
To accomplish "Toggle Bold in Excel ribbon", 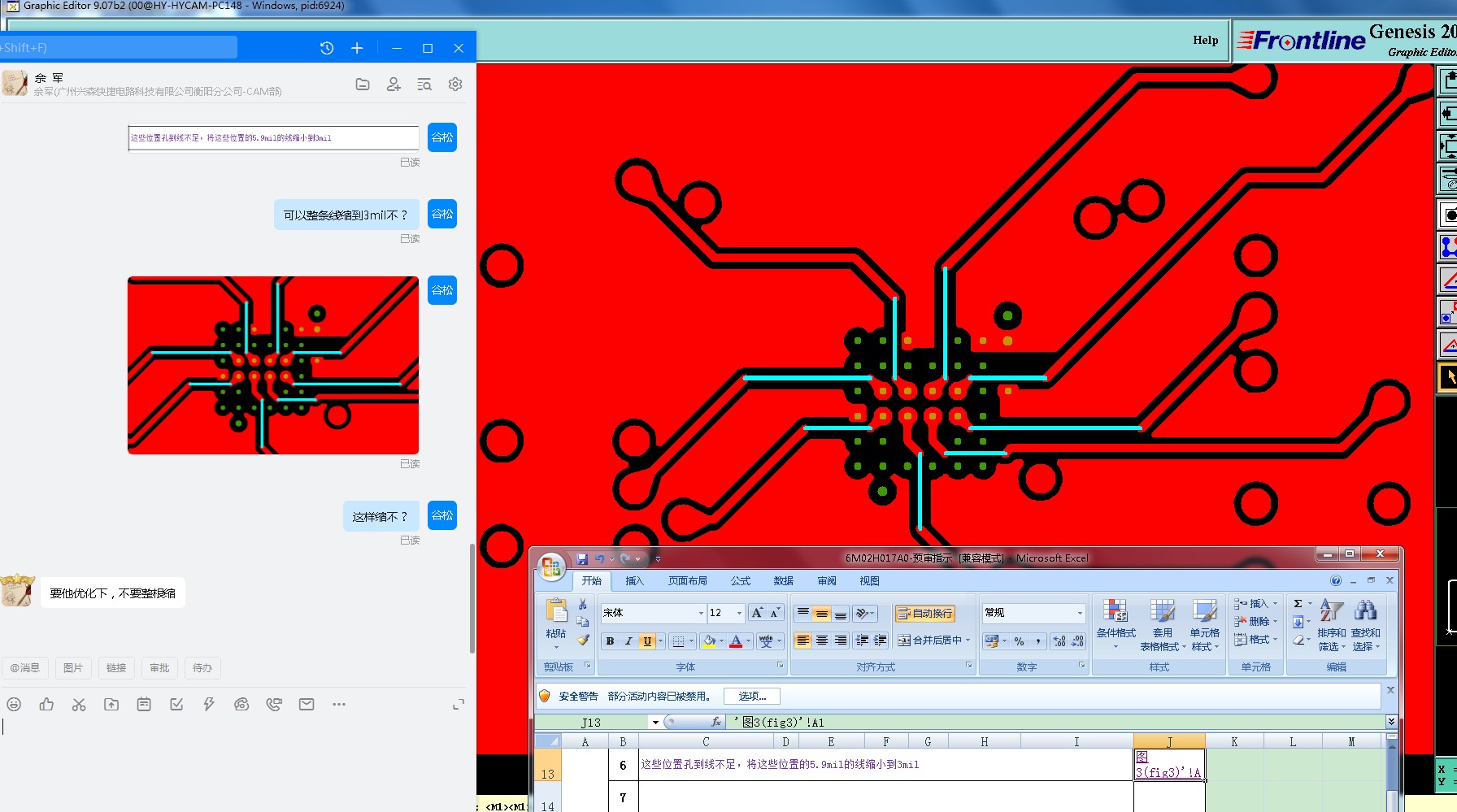I will [x=610, y=641].
